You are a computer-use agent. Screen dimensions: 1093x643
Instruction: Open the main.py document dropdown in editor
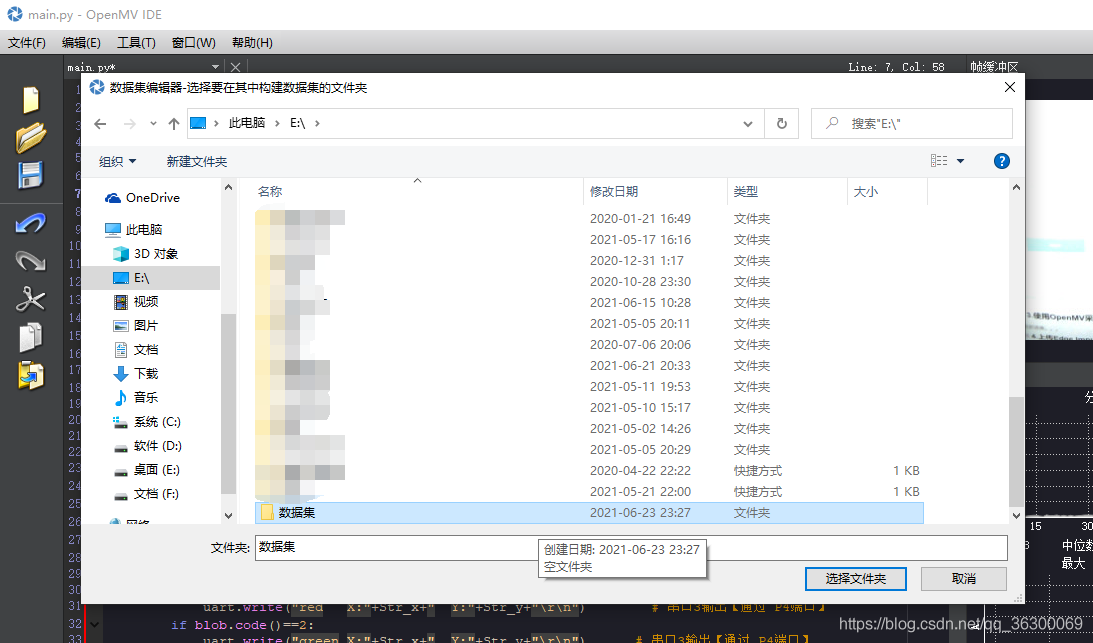pyautogui.click(x=215, y=67)
